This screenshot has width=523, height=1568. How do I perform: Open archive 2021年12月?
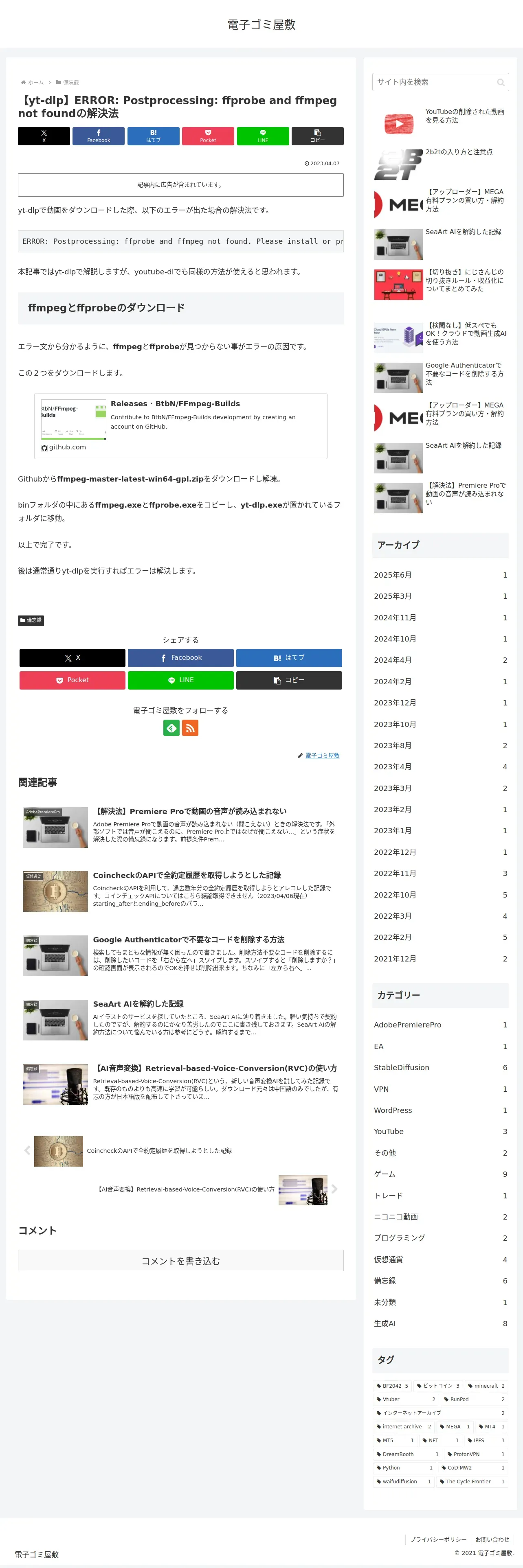click(x=440, y=959)
